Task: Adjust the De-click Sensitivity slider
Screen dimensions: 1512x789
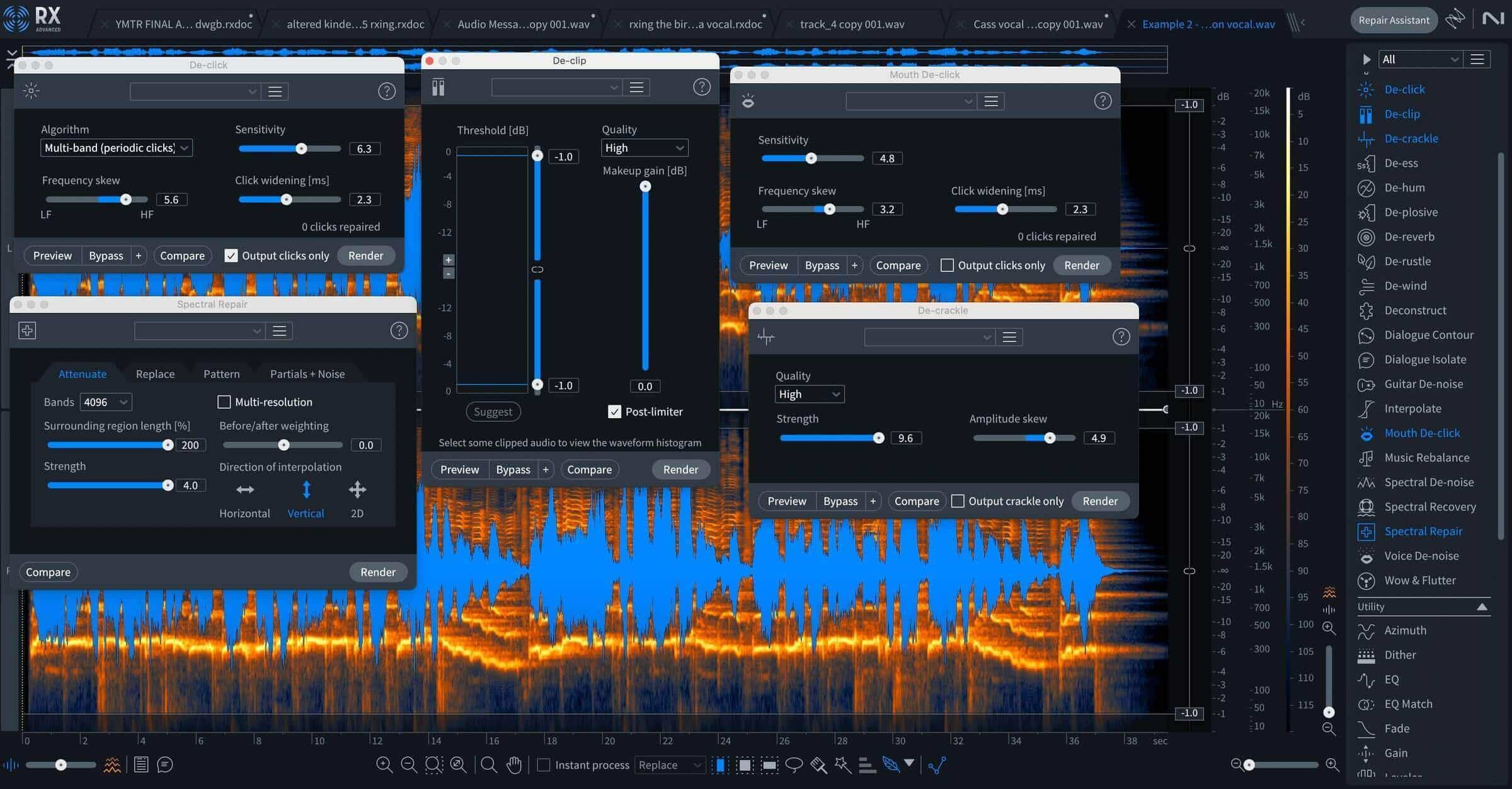Action: pos(290,149)
